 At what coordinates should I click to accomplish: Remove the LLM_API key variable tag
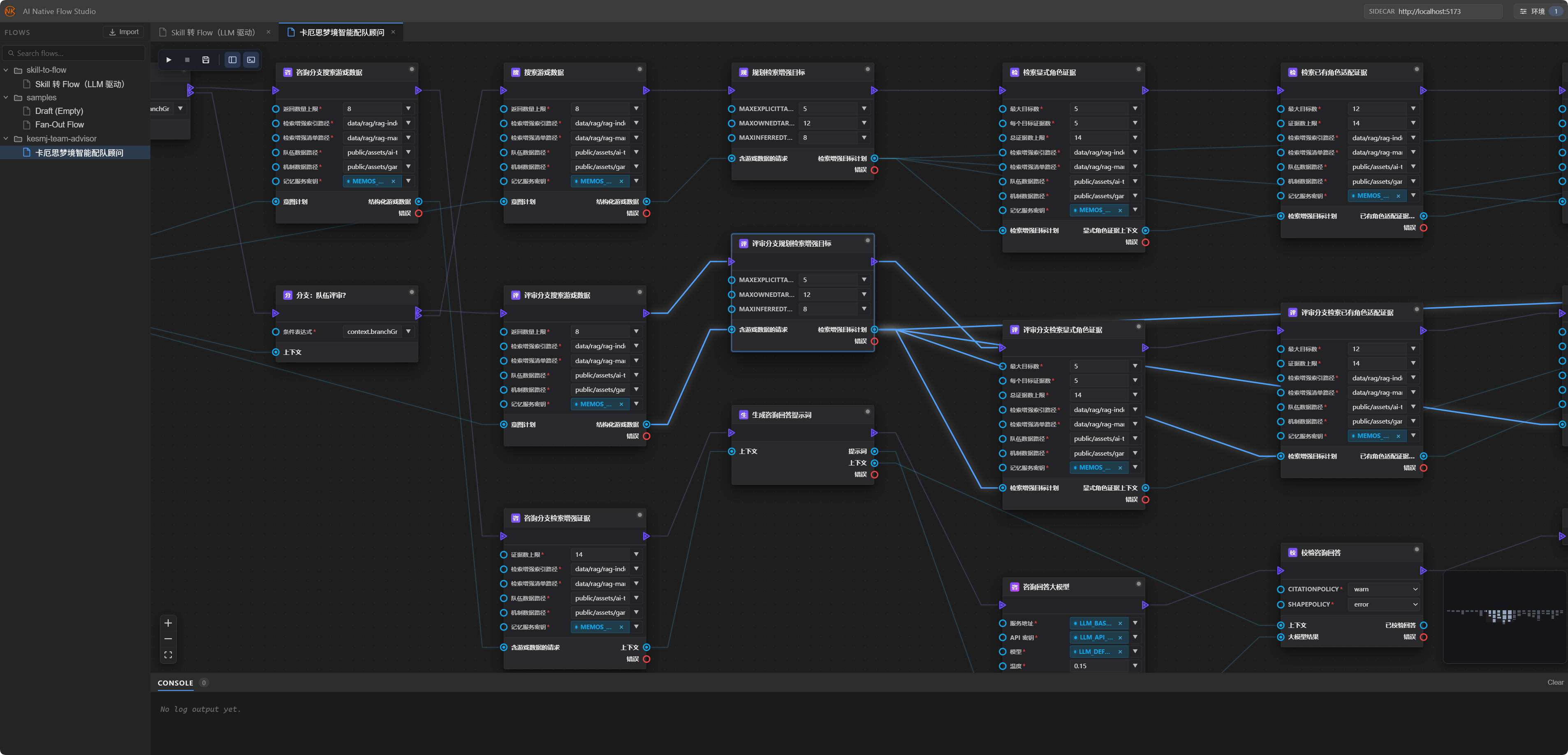click(x=1120, y=637)
